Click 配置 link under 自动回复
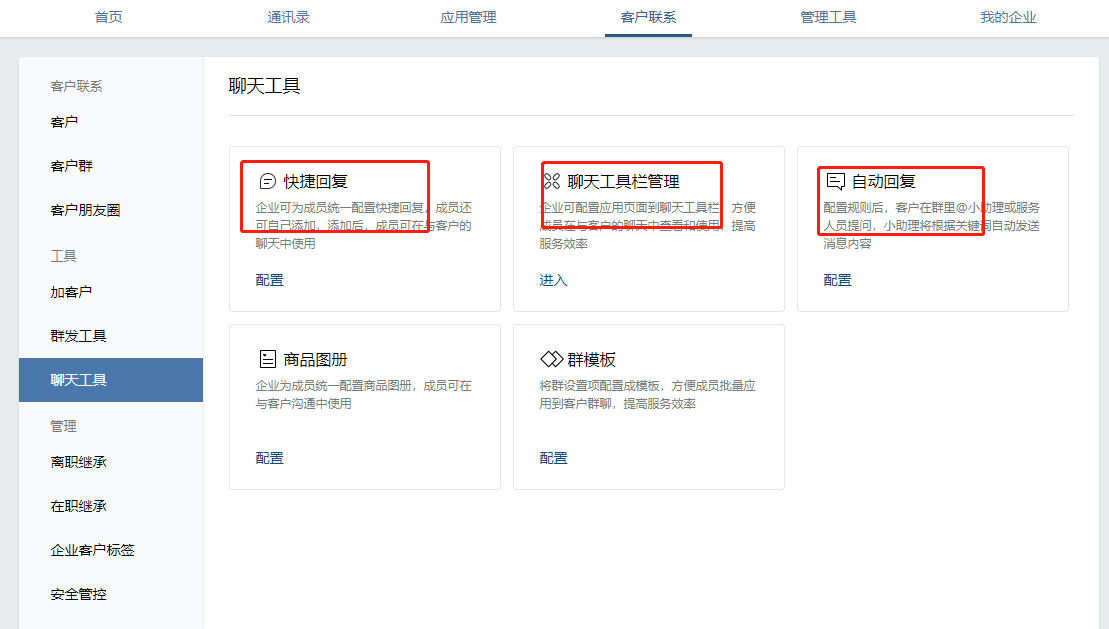Image resolution: width=1109 pixels, height=629 pixels. click(837, 280)
